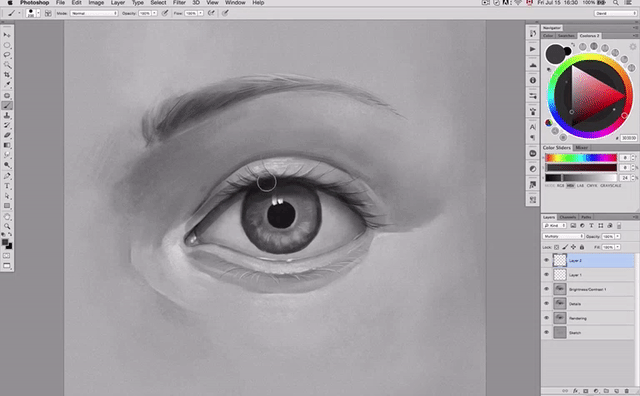This screenshot has height=396, width=640.
Task: Switch to the Swatches tab
Action: click(566, 36)
